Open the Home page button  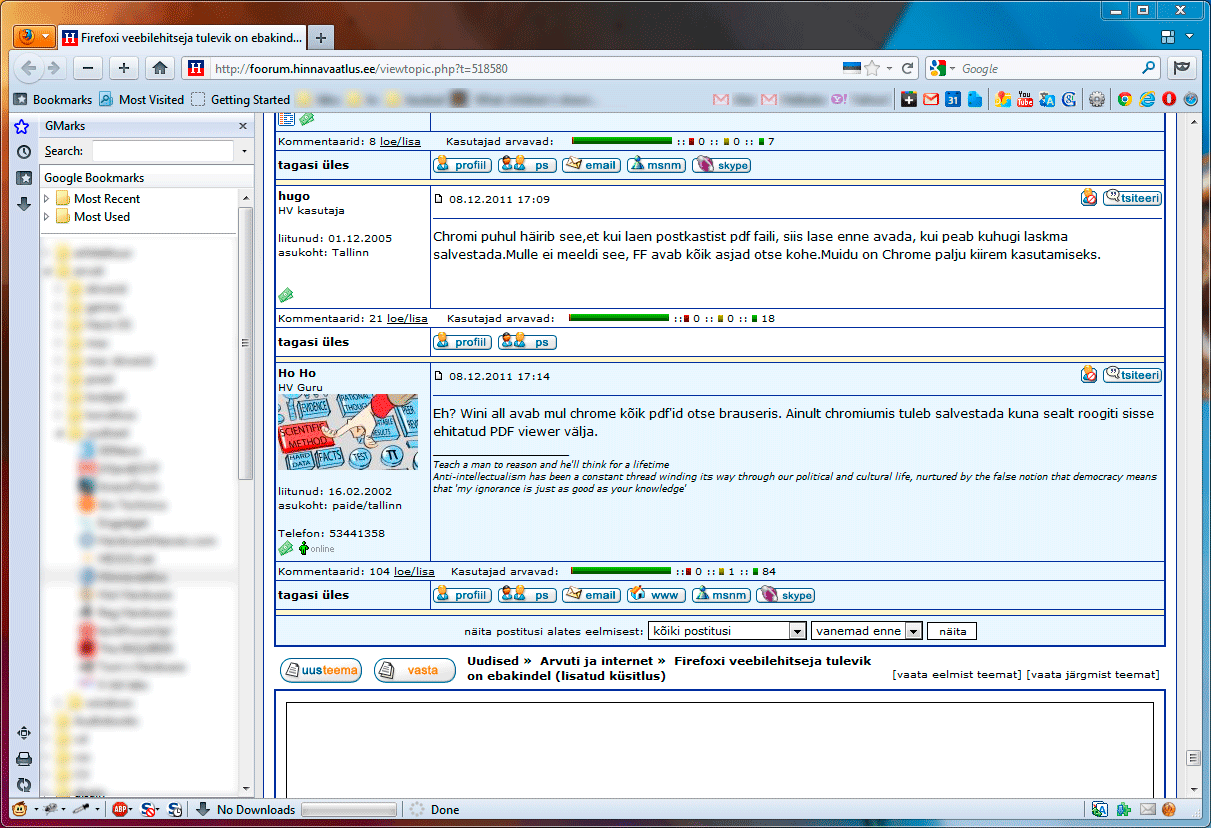(158, 68)
